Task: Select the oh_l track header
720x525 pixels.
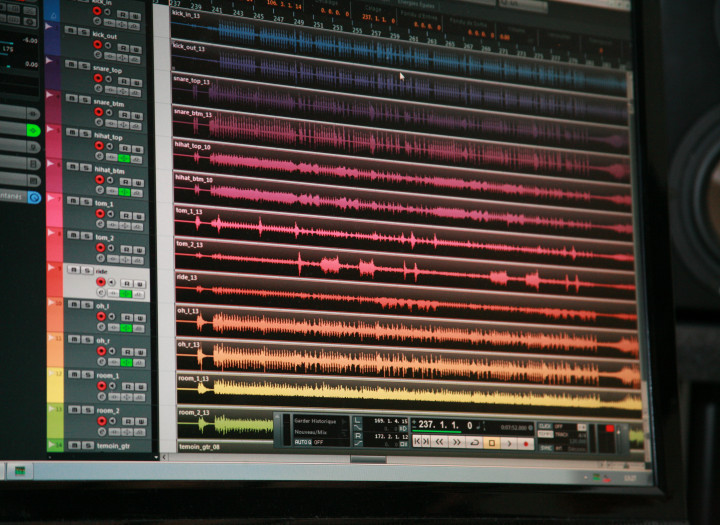Action: click(103, 306)
